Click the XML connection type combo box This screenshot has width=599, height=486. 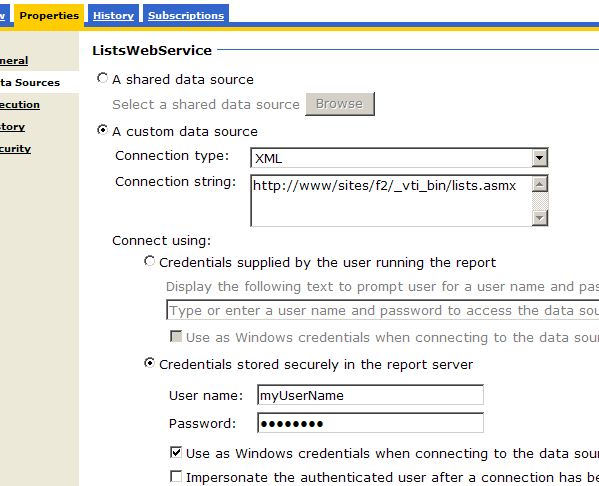[399, 158]
